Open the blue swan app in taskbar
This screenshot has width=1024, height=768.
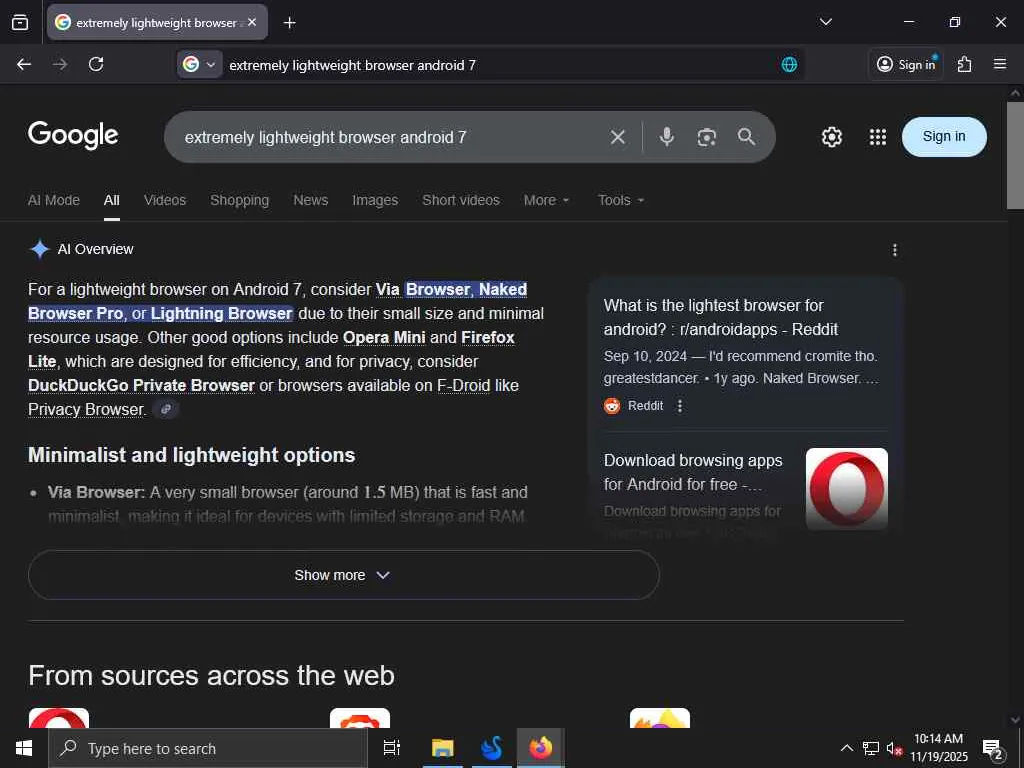[491, 748]
